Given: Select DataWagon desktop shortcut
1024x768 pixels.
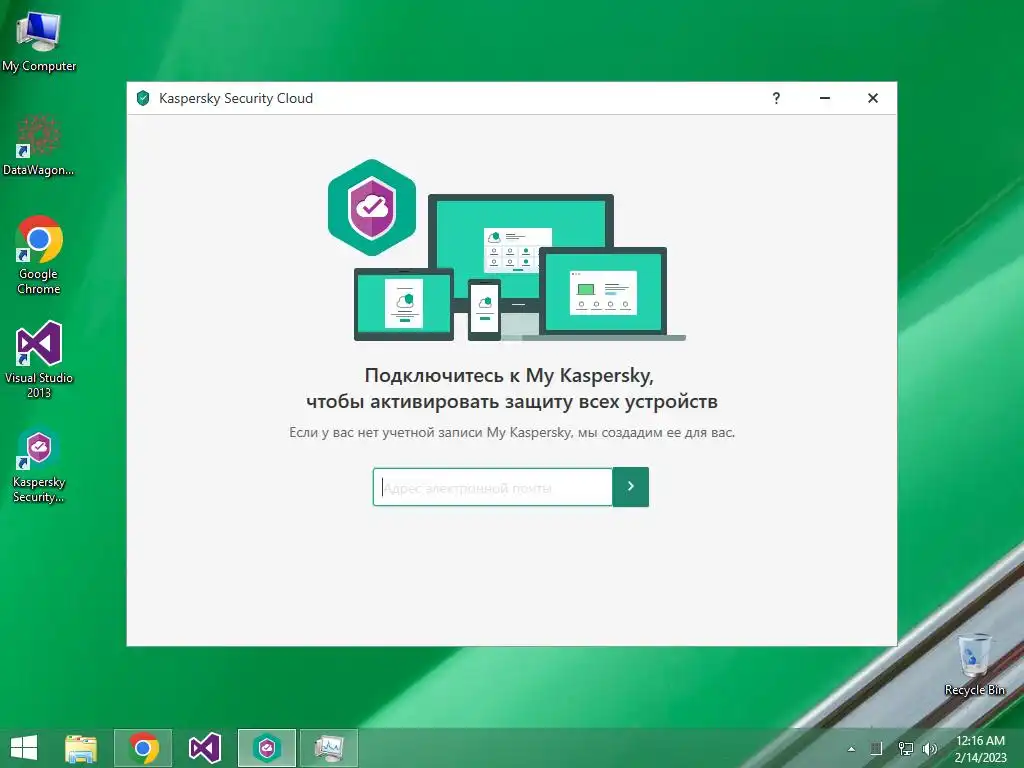Looking at the screenshot, I should coord(39,146).
